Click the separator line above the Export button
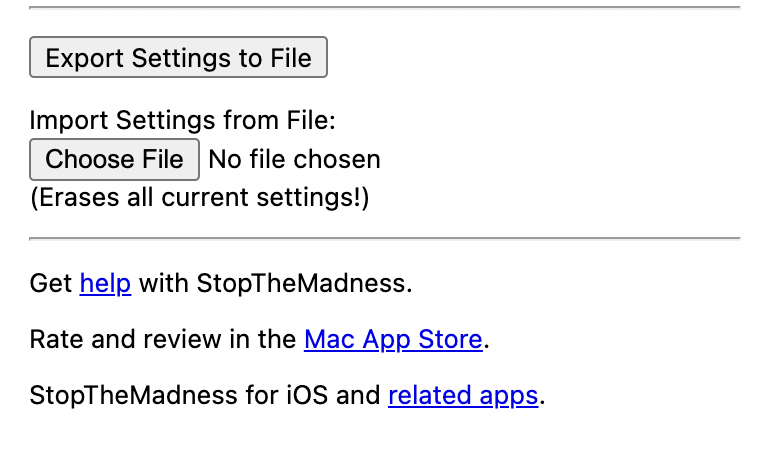The height and width of the screenshot is (460, 770). pos(385,8)
